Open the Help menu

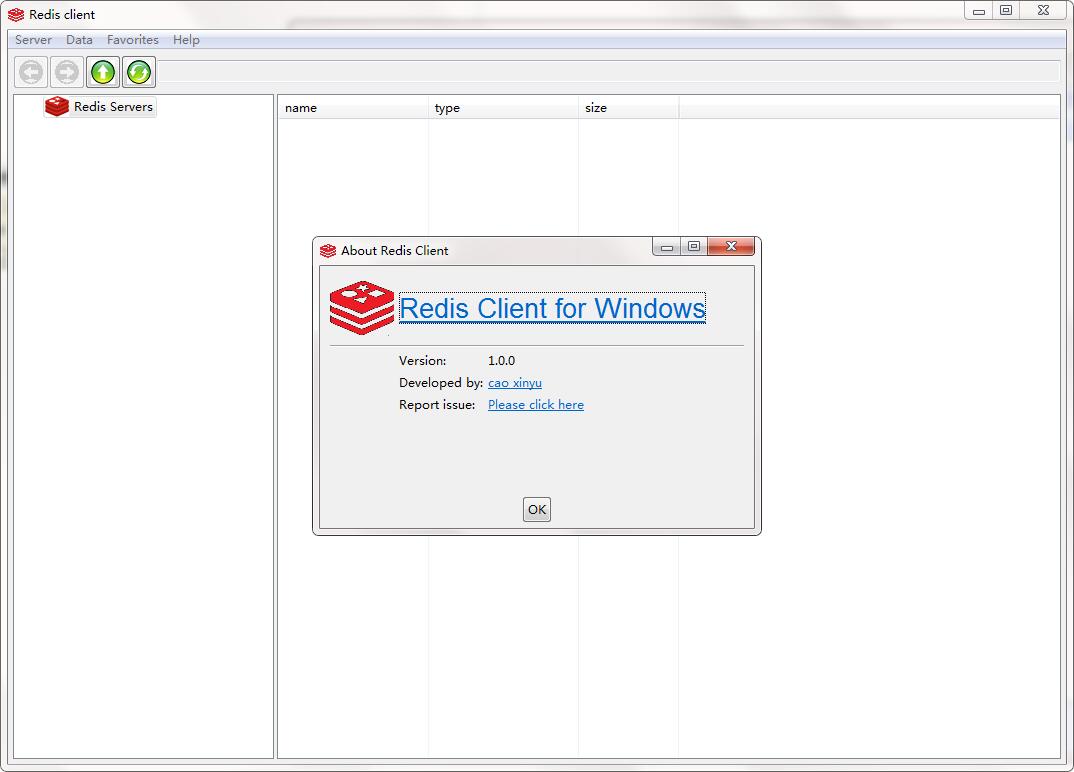(x=186, y=40)
